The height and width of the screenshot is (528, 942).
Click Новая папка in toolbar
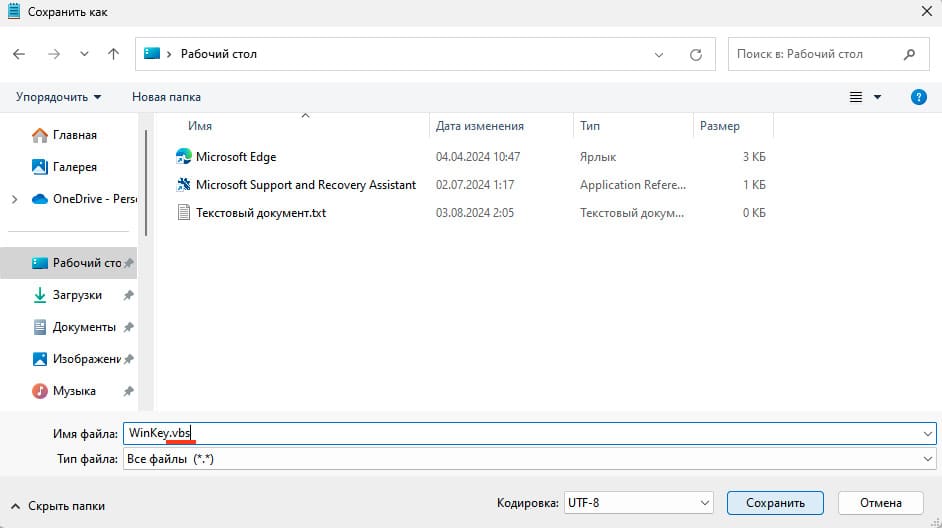166,97
